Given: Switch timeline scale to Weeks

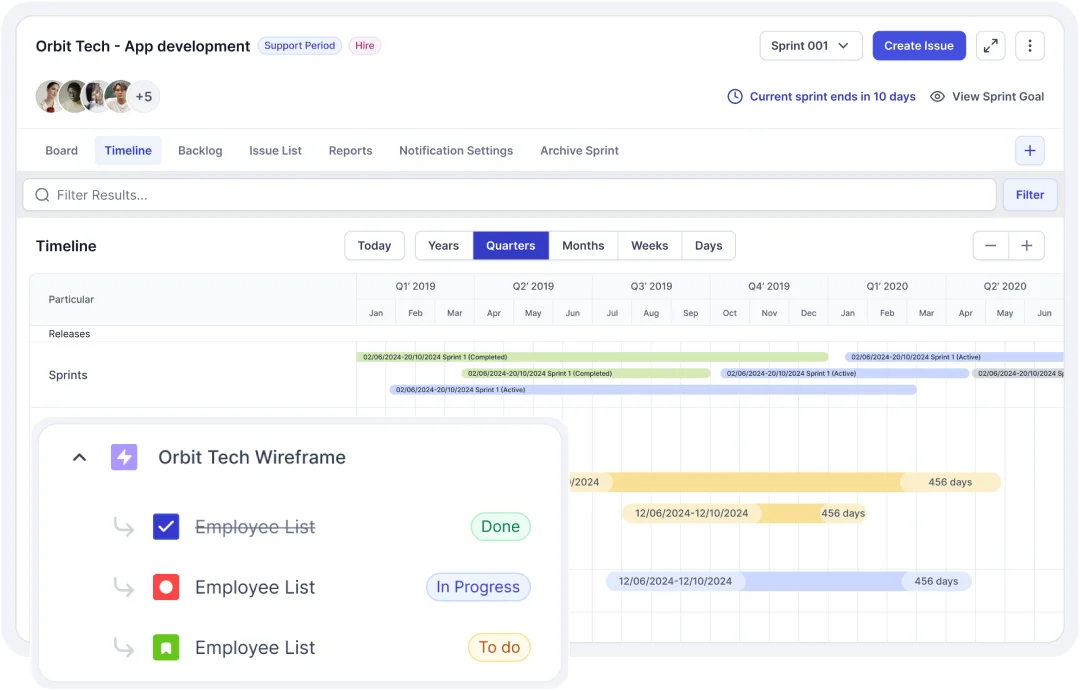Looking at the screenshot, I should (649, 246).
